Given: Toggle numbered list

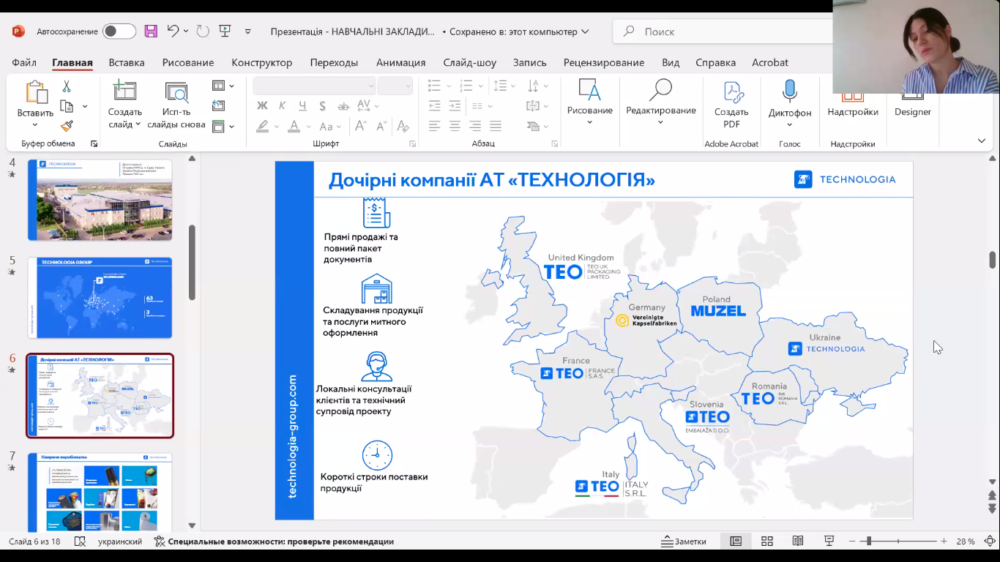Looking at the screenshot, I should coord(466,85).
